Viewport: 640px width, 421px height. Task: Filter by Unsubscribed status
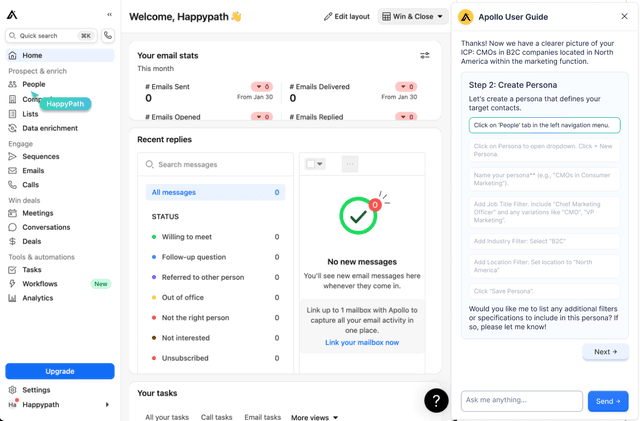pos(215,358)
